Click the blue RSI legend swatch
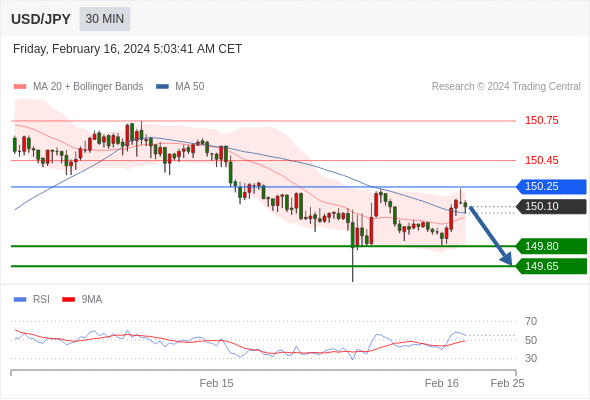 20,300
